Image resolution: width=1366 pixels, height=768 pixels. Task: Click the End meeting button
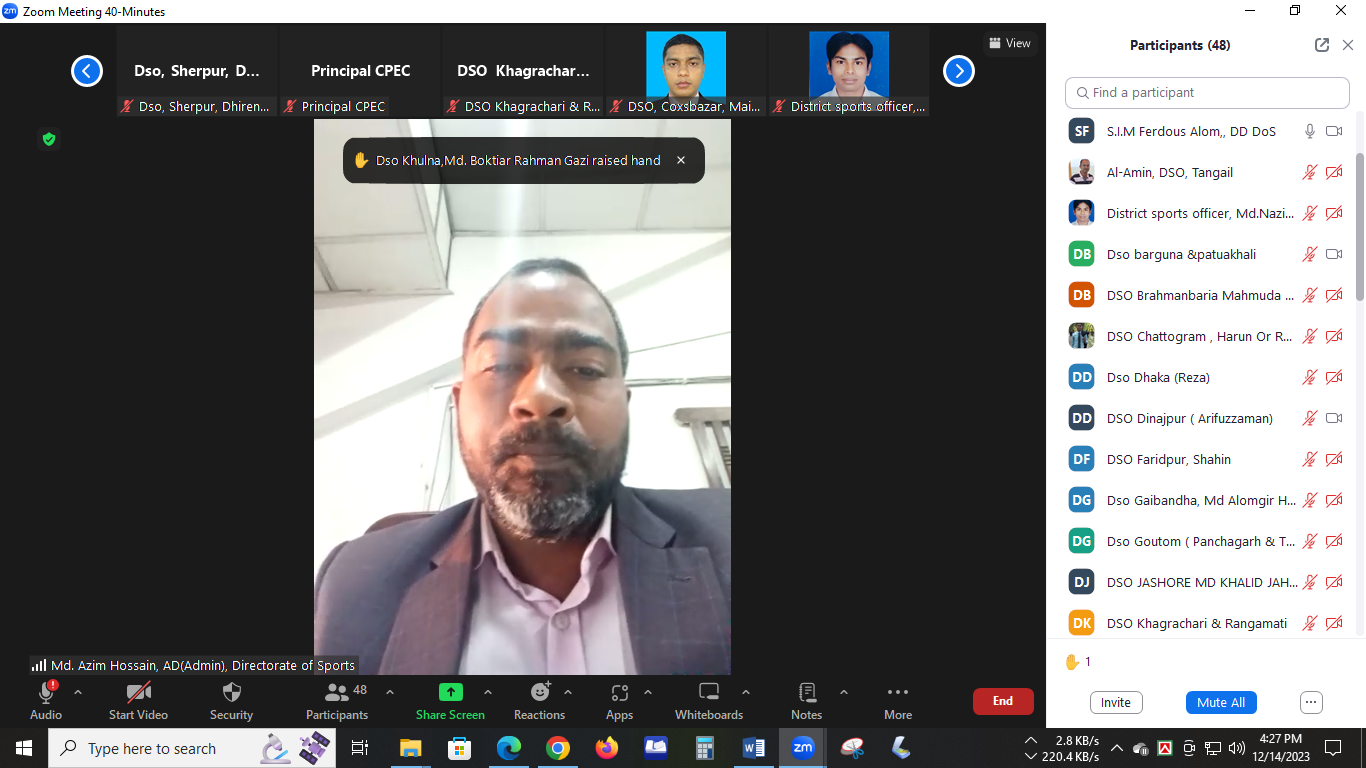pos(1003,701)
